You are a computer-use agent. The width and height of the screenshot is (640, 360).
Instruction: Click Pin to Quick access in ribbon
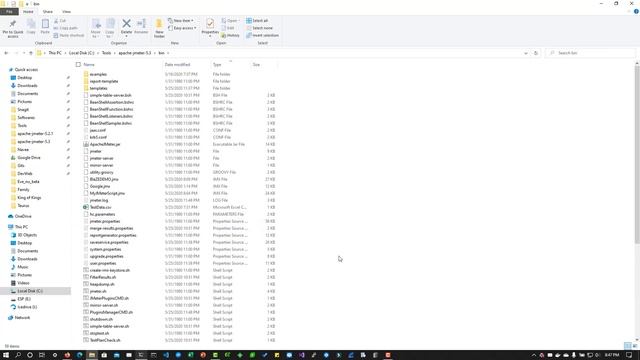pos(13,28)
